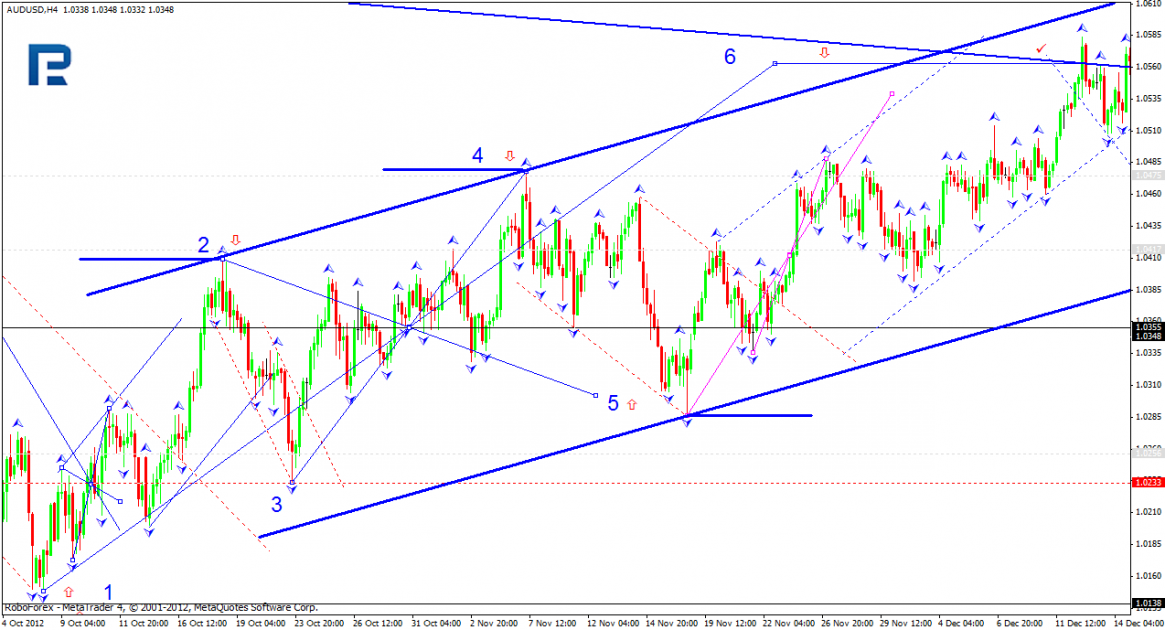Click the red down arrow beside wave label 4

coord(510,156)
